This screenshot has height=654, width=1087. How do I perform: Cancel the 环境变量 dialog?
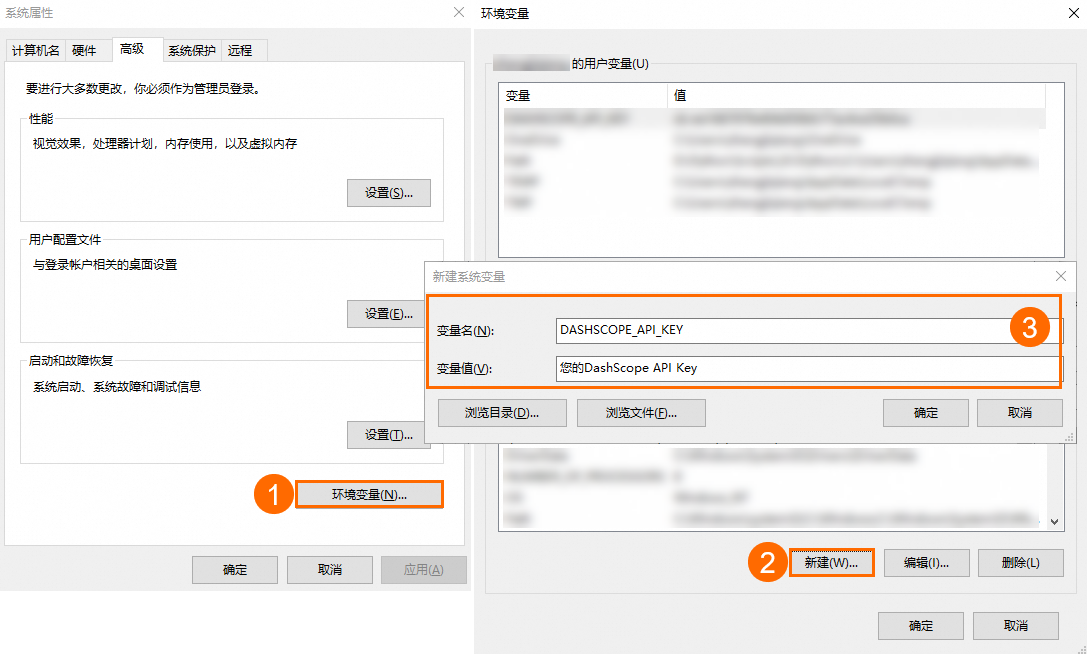(x=1016, y=626)
